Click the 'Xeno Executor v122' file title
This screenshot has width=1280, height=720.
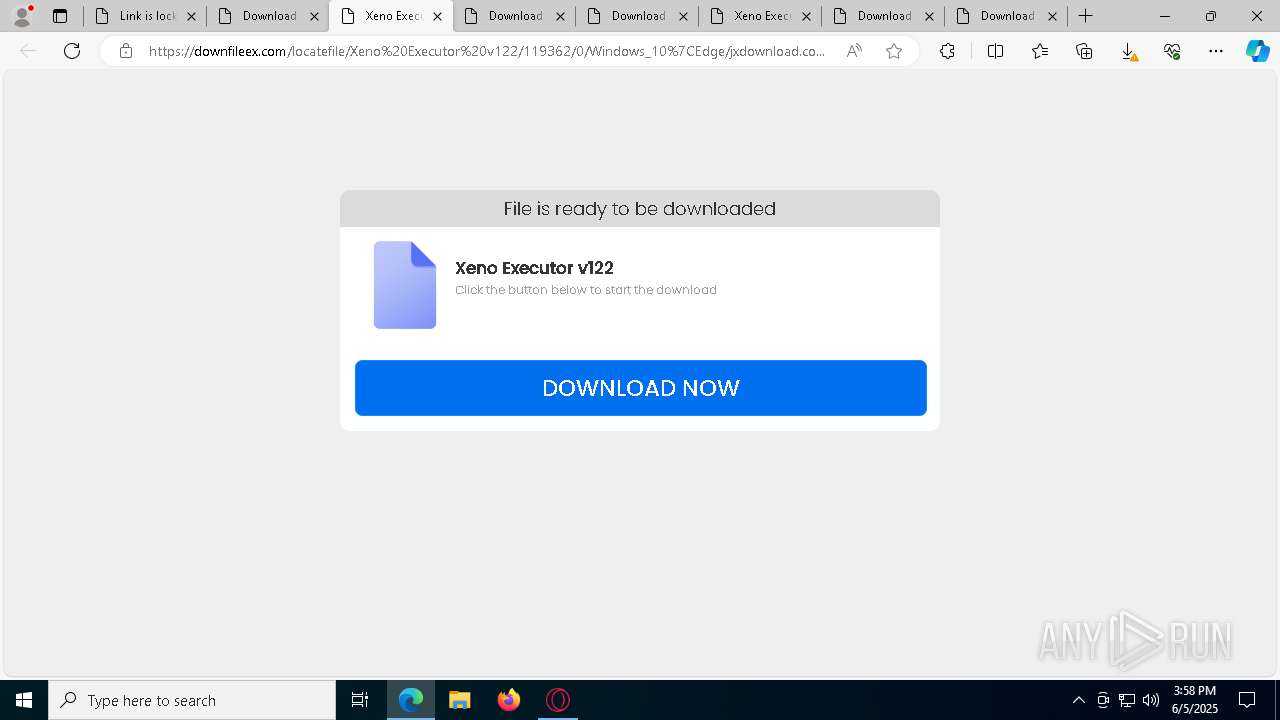[534, 268]
